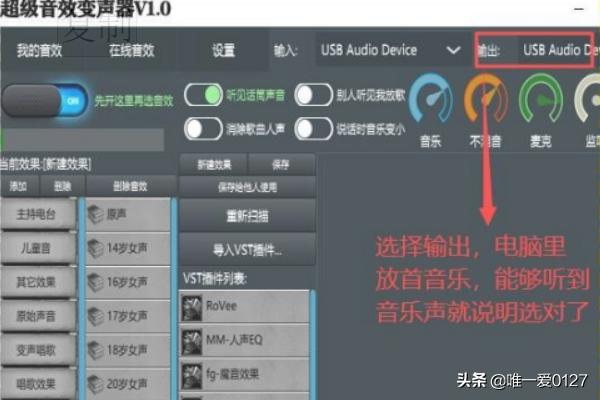The image size is (600, 400).
Task: Enable the 说话时音乐变小 switch
Action: (313, 129)
